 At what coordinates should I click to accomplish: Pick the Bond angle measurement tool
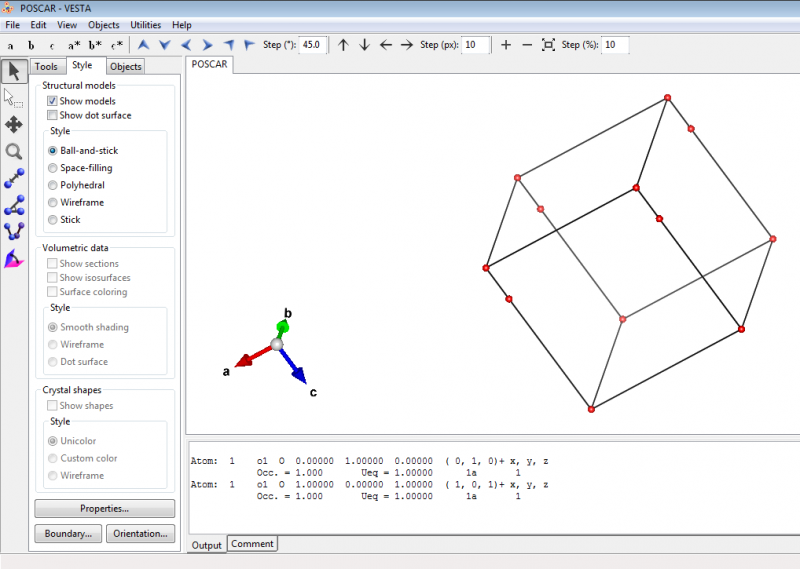[x=14, y=206]
